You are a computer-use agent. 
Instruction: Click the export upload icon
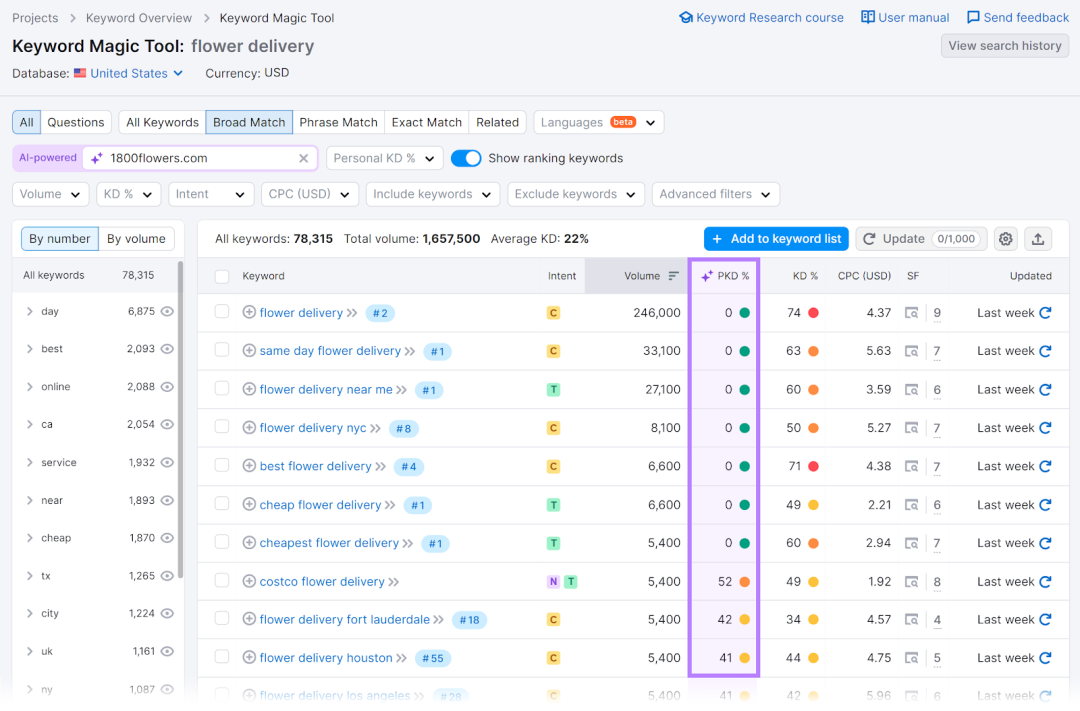1038,239
